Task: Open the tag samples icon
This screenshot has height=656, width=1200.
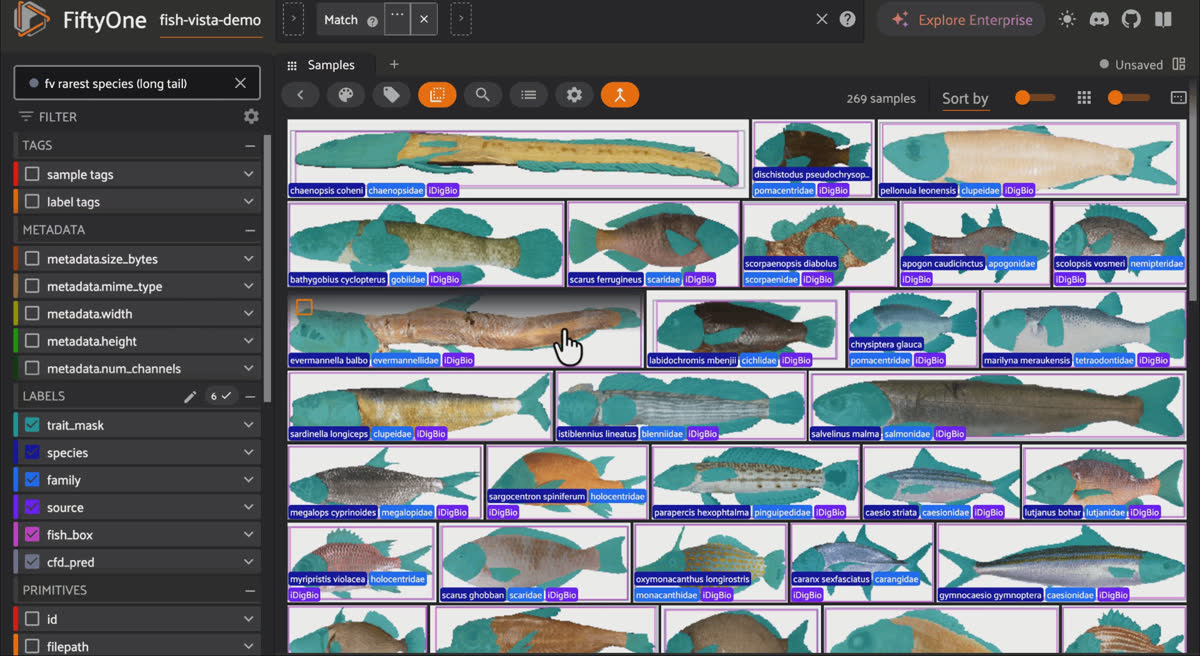Action: [x=391, y=95]
